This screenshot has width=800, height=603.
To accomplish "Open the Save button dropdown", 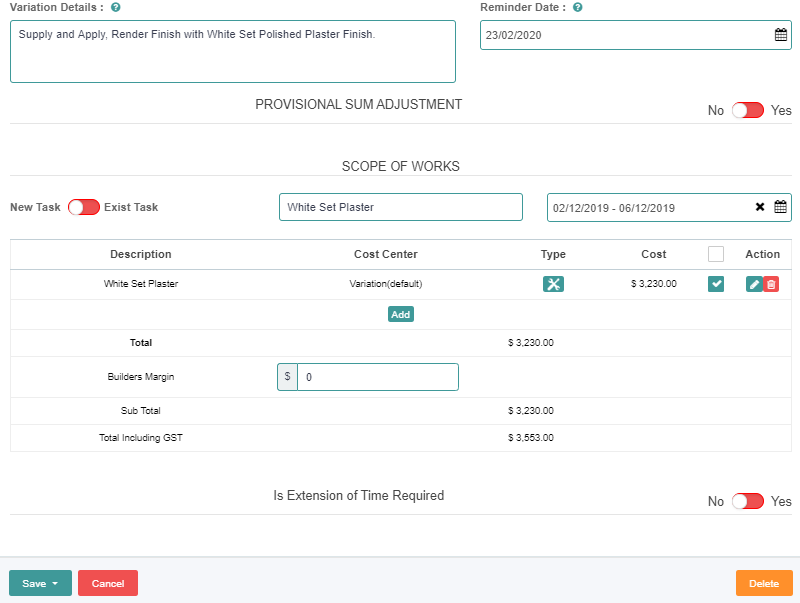I will pos(53,583).
